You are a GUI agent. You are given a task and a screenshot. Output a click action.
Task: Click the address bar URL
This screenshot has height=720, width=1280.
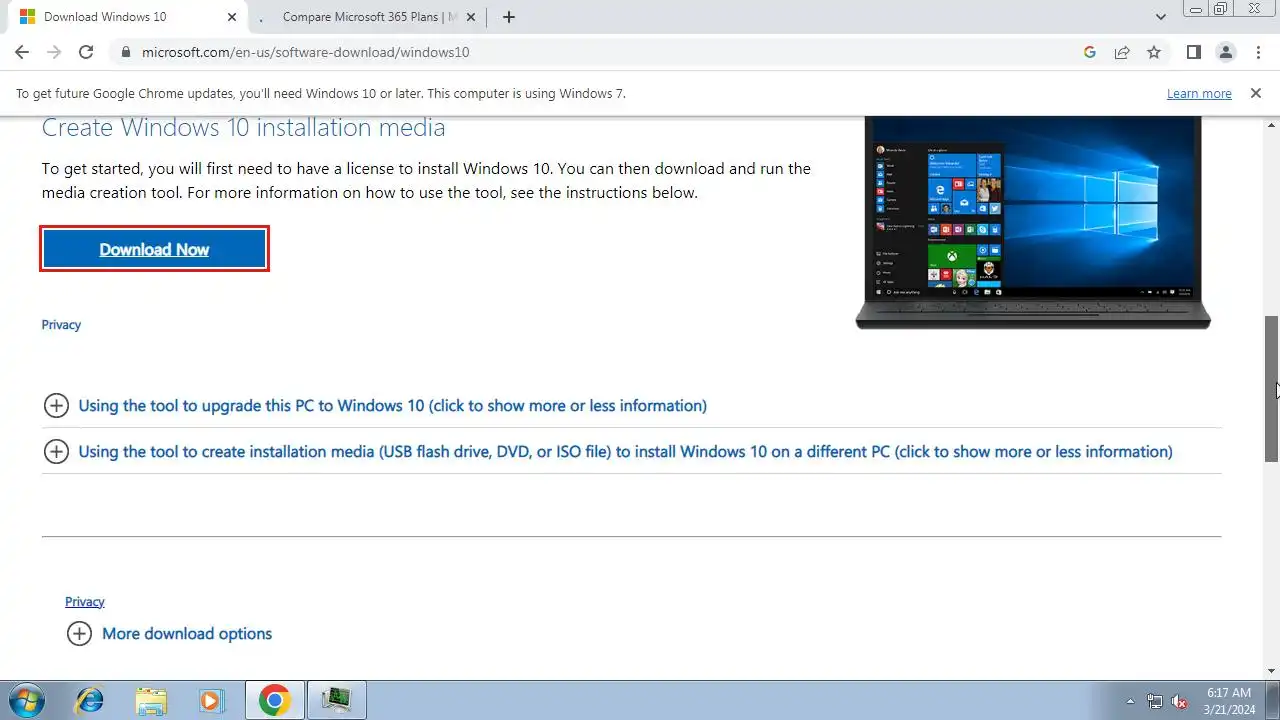point(305,52)
